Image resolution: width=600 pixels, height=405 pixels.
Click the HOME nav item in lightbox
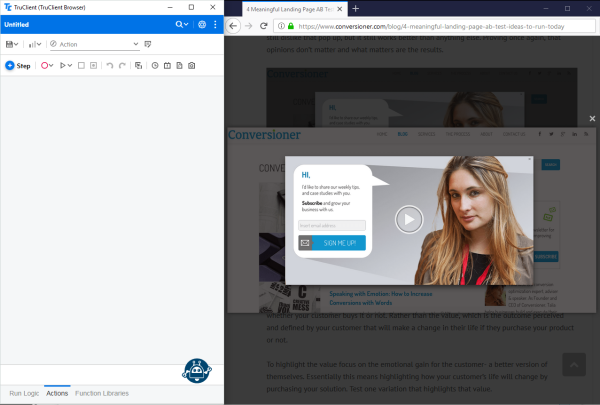tap(382, 134)
